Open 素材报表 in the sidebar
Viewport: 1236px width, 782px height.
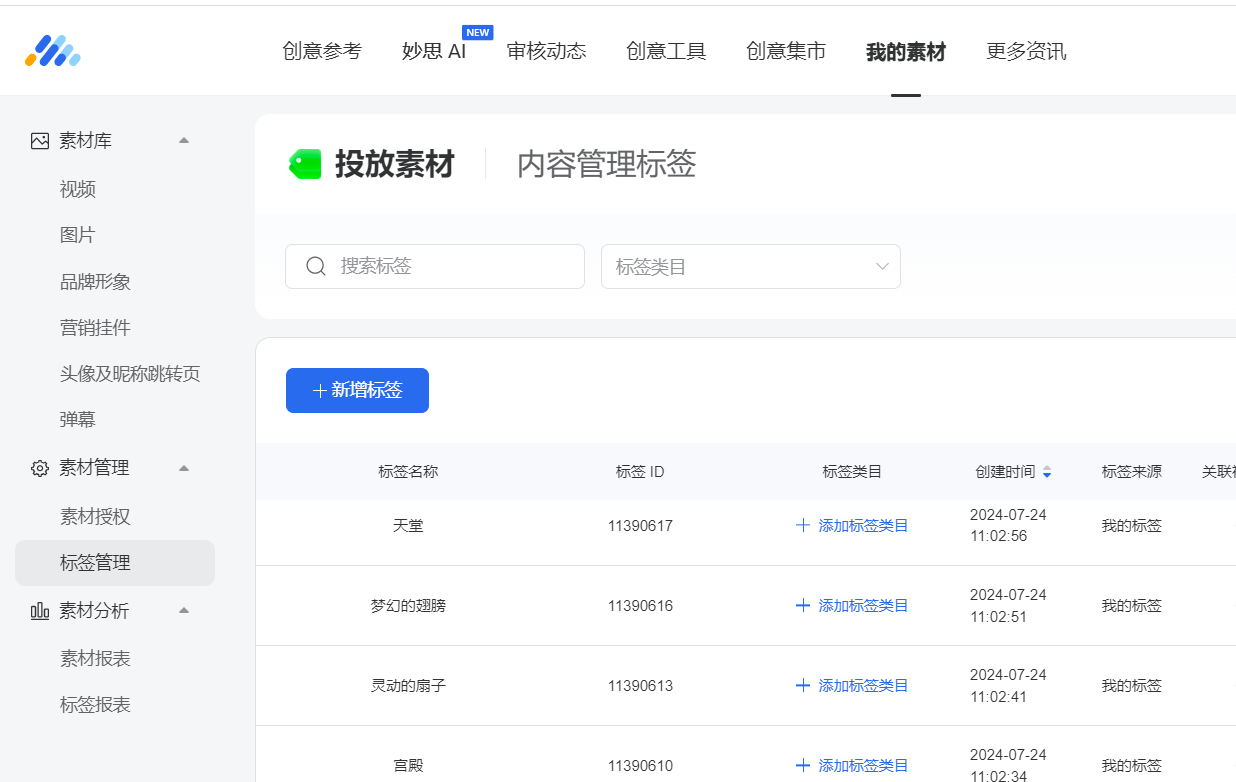click(x=95, y=659)
